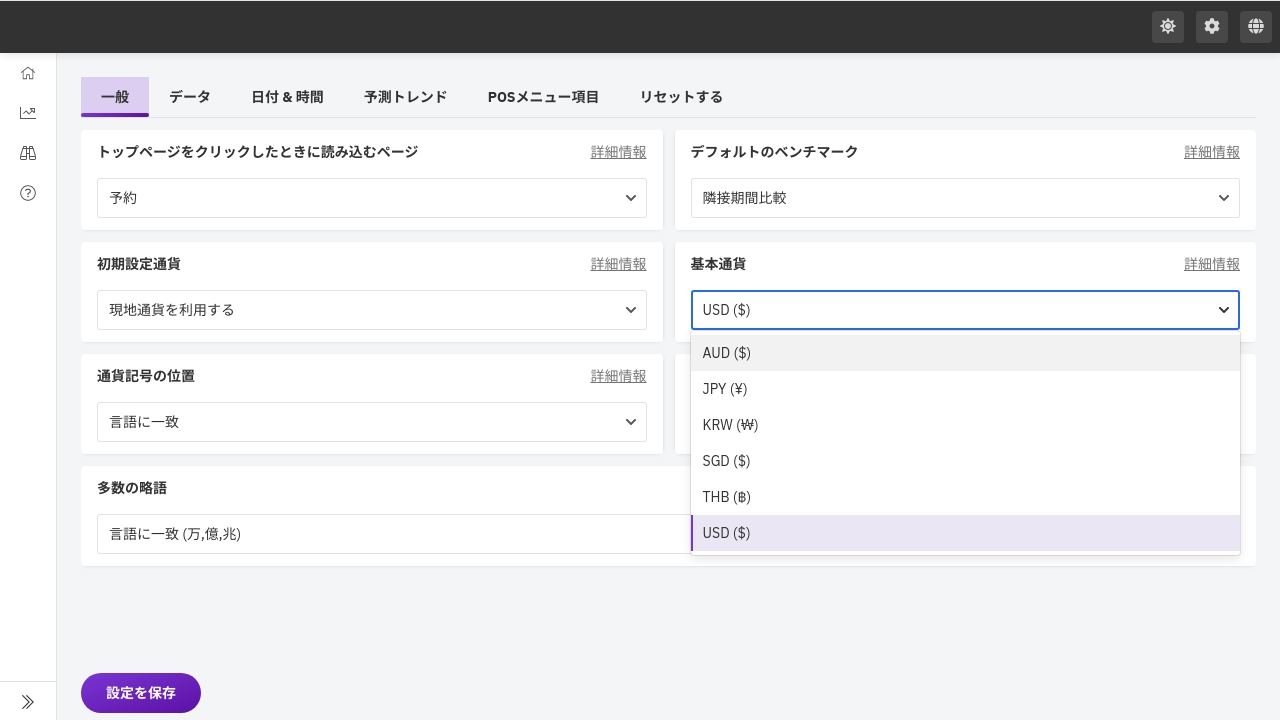Open the 予約 landing page dropdown
Viewport: 1280px width, 720px height.
pos(372,198)
